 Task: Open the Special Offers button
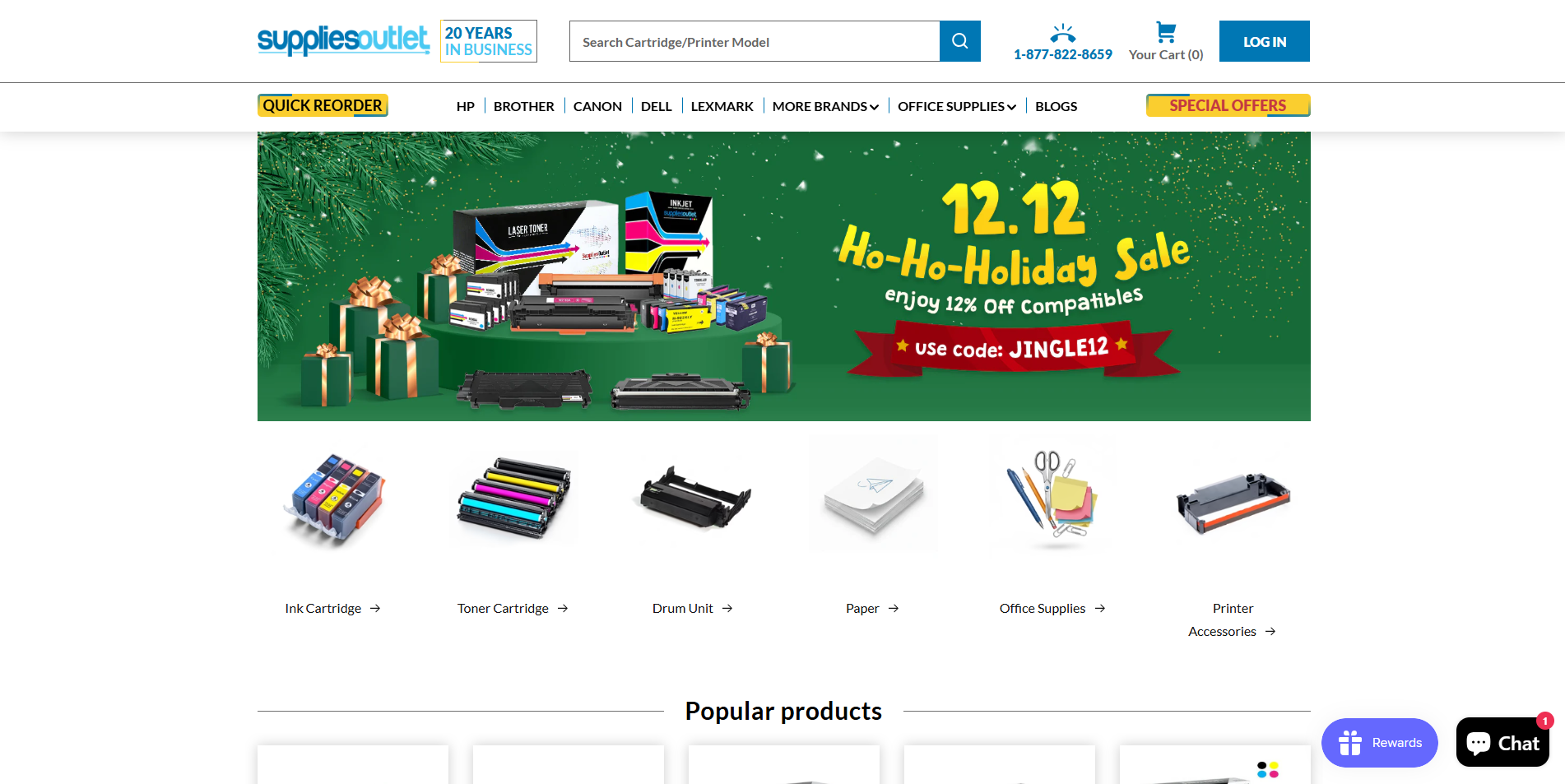coord(1228,105)
